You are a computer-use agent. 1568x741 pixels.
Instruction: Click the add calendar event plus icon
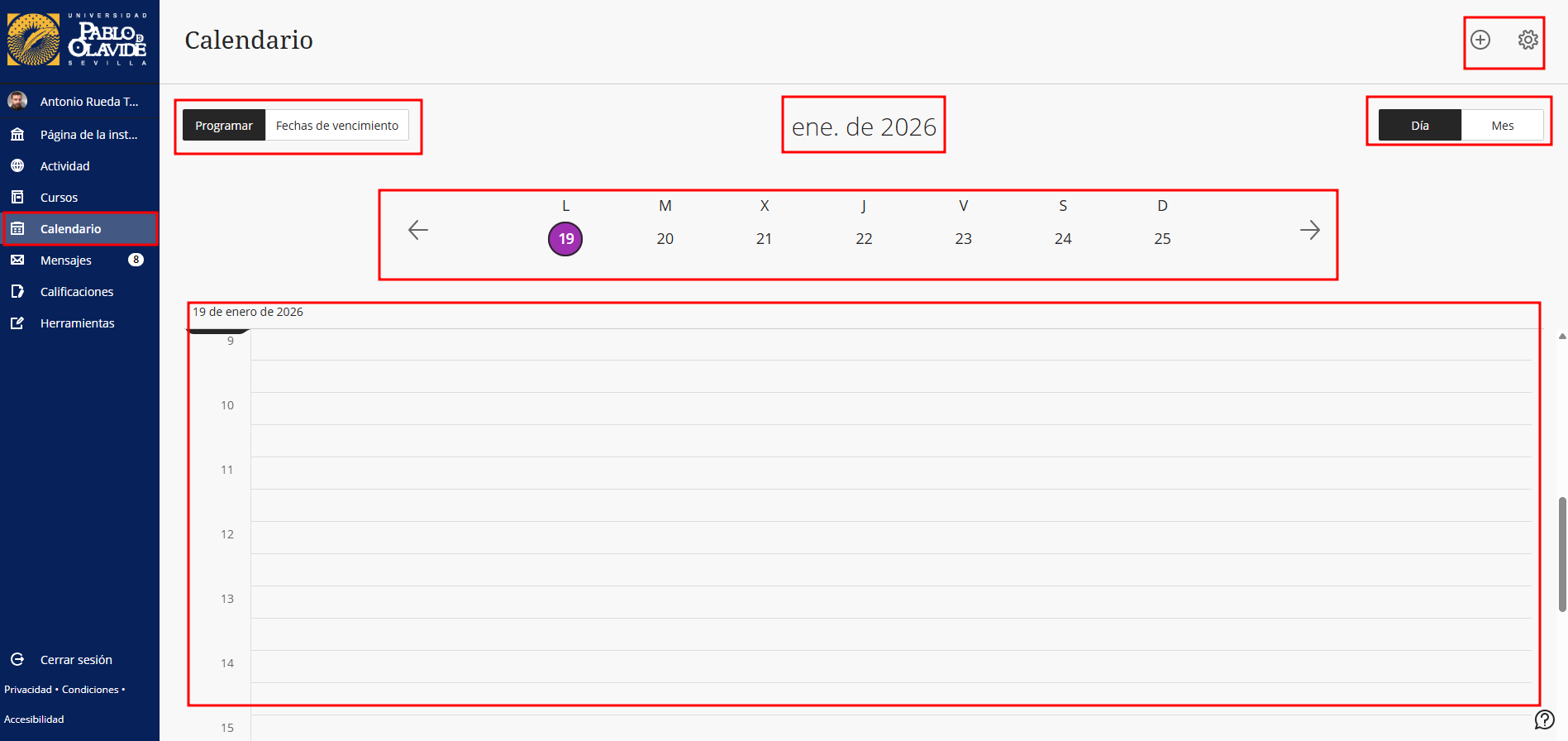[1480, 40]
